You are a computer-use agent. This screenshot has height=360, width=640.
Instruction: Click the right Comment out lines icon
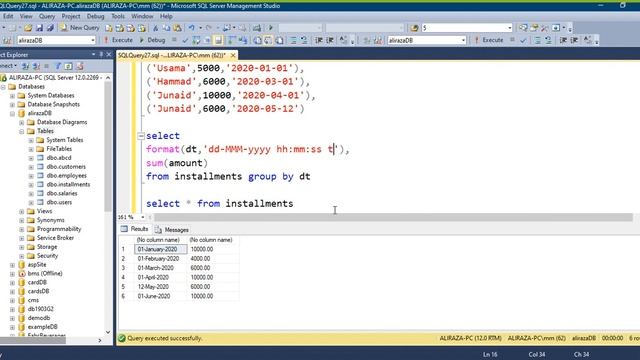(538, 40)
